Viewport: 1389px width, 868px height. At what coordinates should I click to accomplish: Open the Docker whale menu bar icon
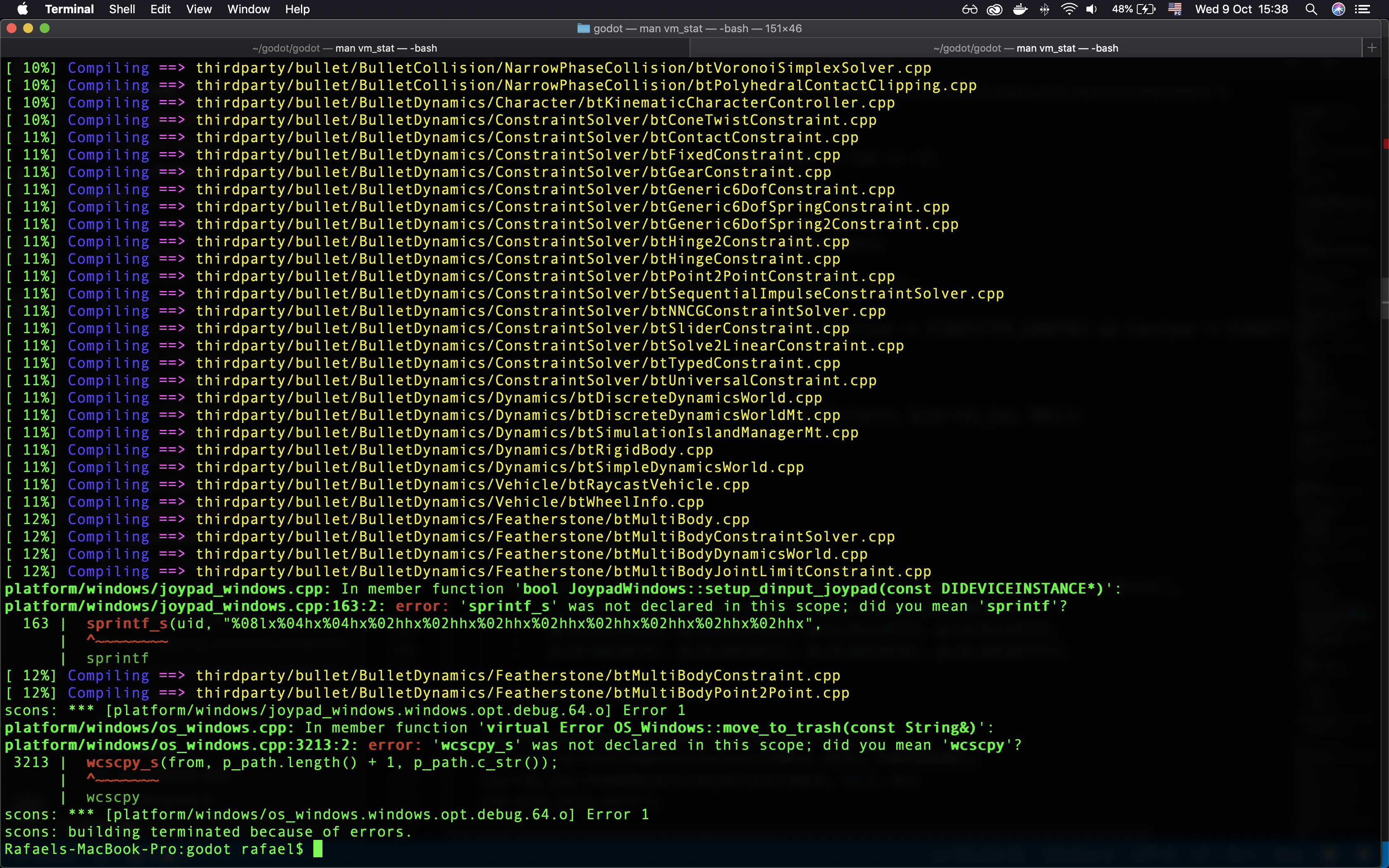coord(1020,9)
